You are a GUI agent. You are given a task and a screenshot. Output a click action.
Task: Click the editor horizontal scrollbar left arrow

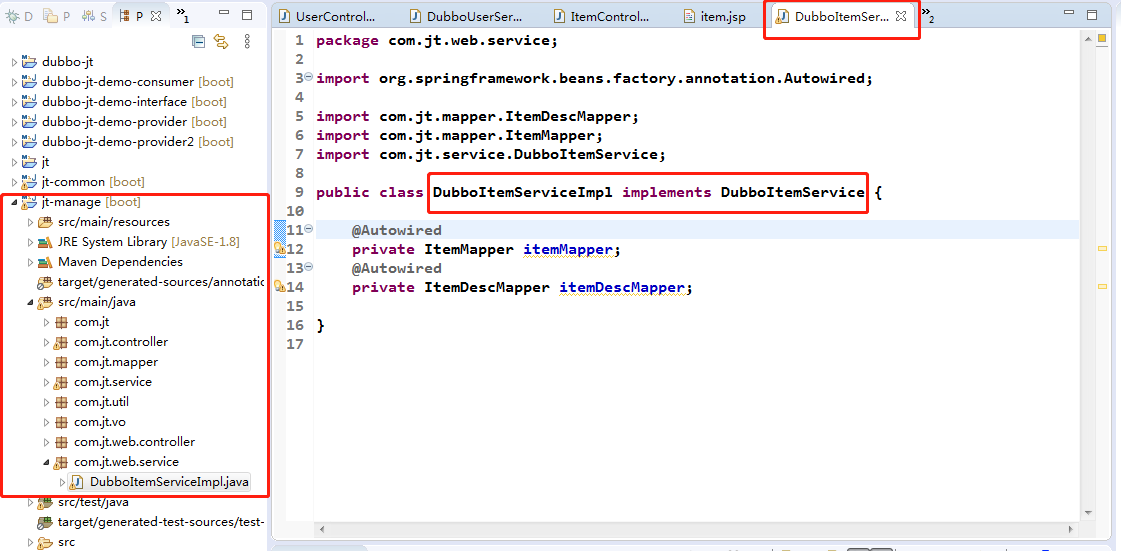point(322,530)
